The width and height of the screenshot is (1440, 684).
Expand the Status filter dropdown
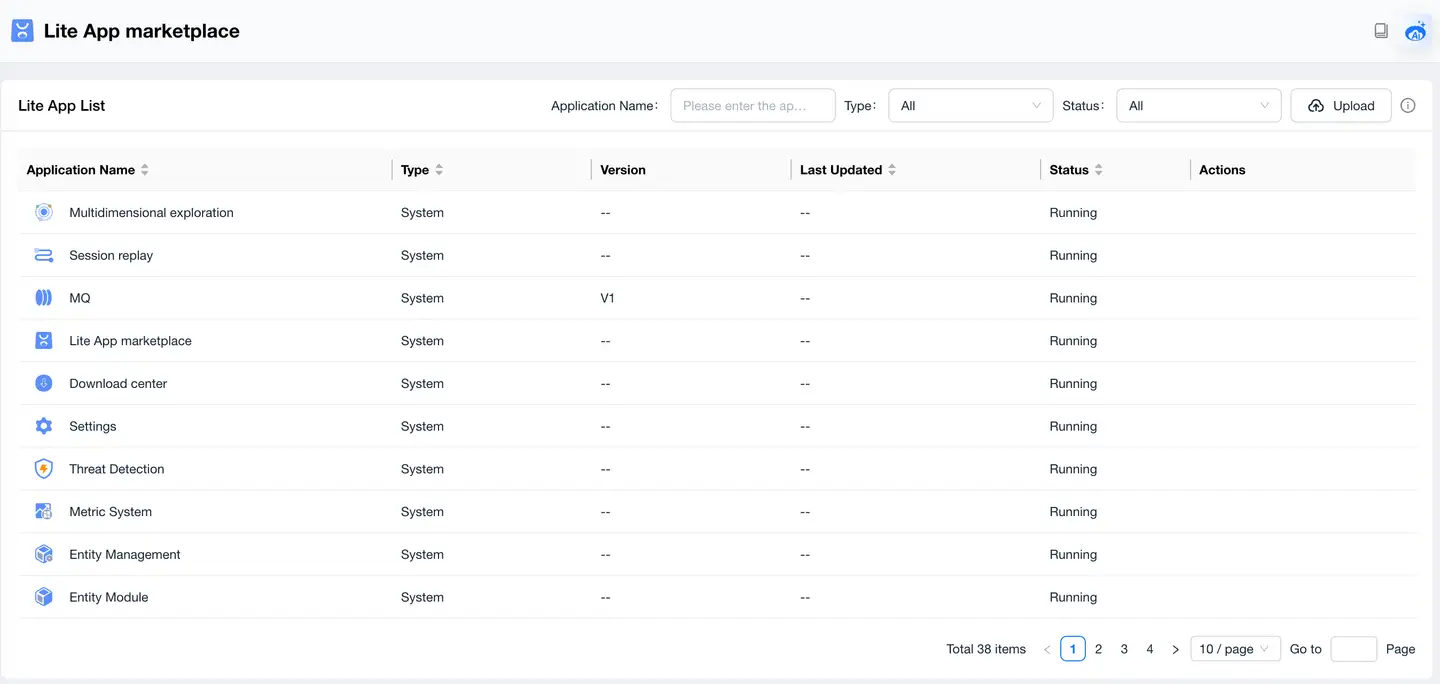[1198, 106]
